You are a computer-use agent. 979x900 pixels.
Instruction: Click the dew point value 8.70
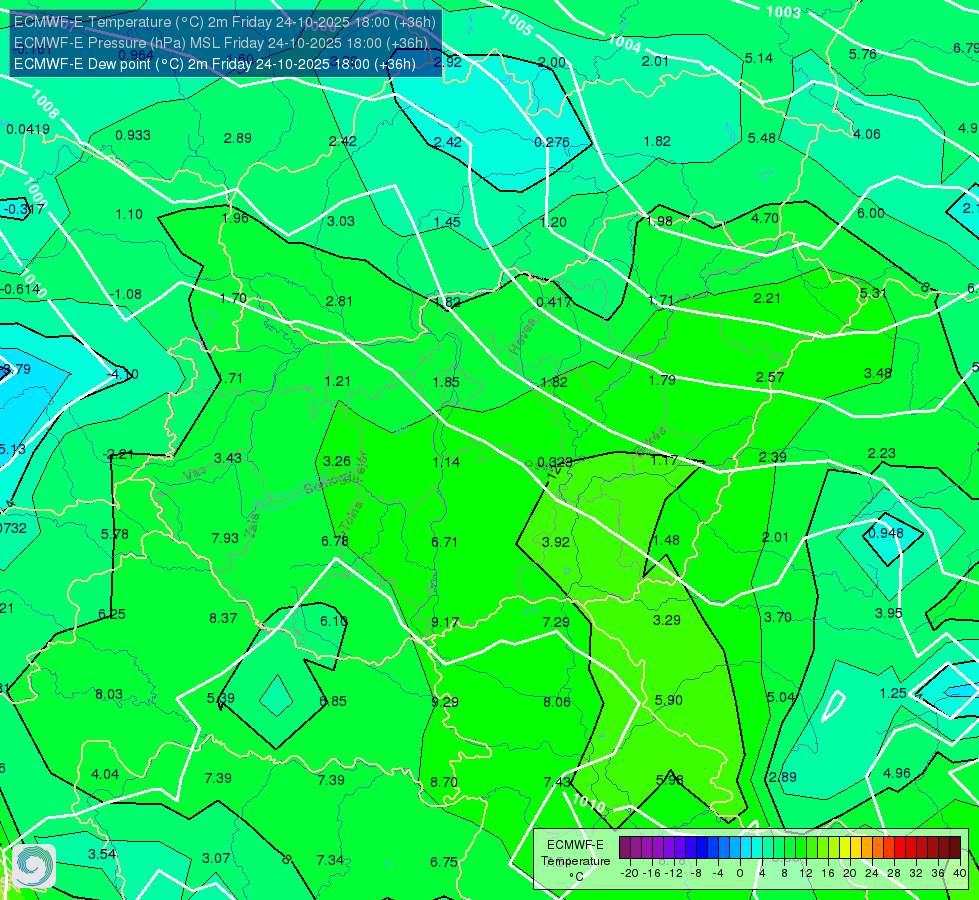tap(444, 783)
